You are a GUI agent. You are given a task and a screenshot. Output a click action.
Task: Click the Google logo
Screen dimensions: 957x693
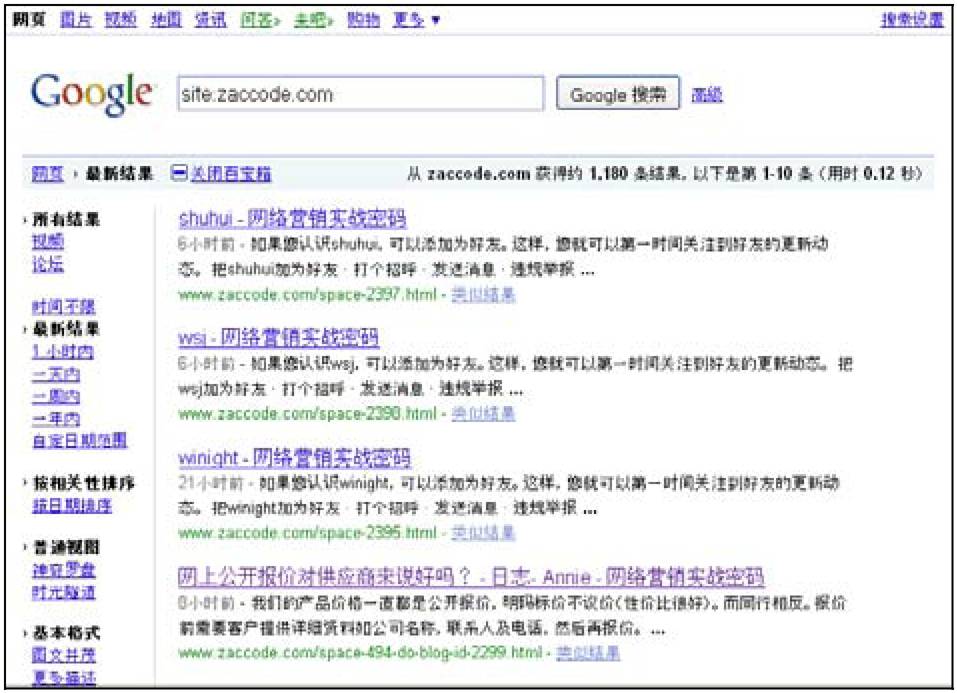(92, 93)
